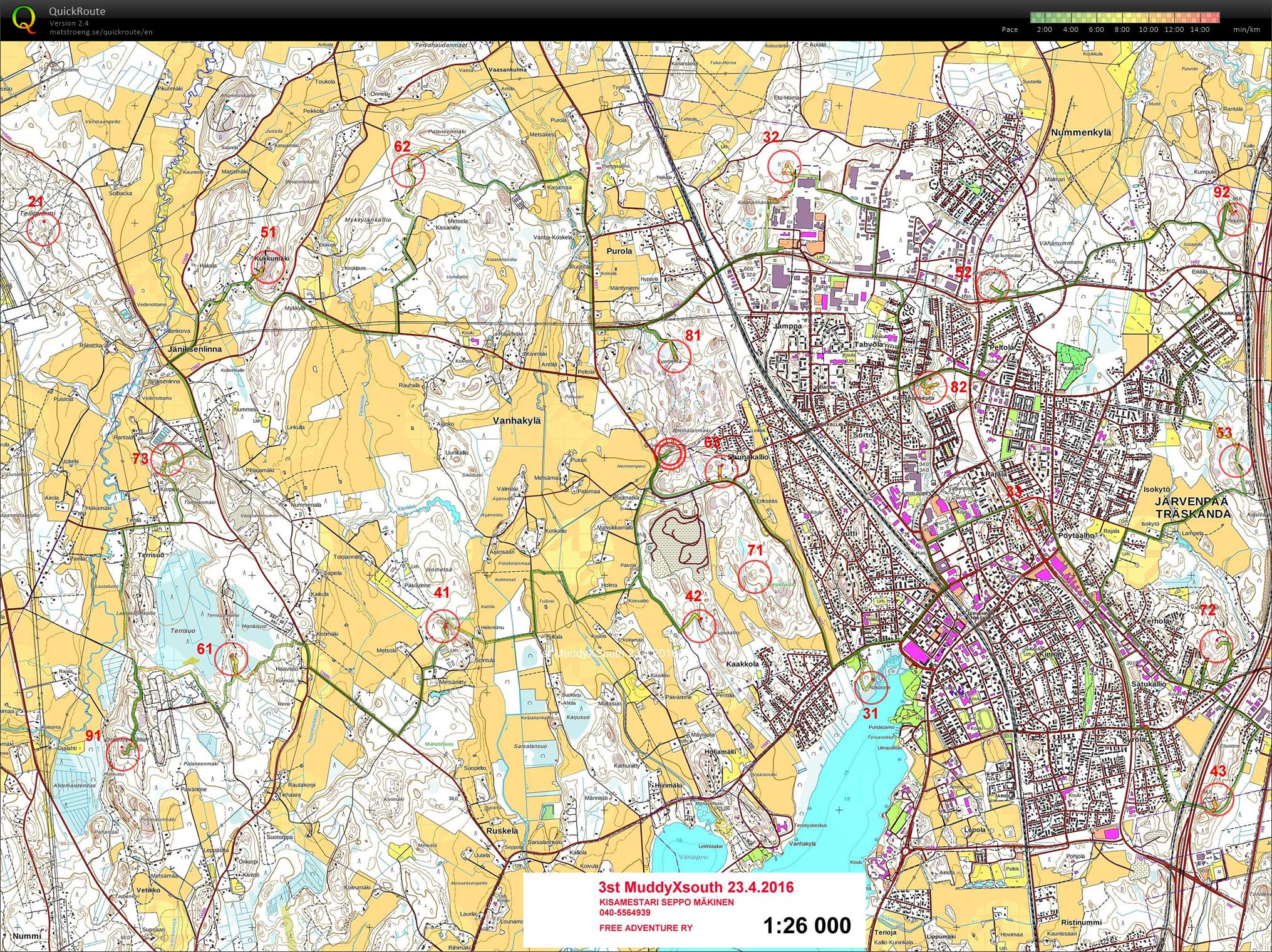This screenshot has height=952, width=1272.
Task: Click the Vetikko place label
Action: pos(148,889)
